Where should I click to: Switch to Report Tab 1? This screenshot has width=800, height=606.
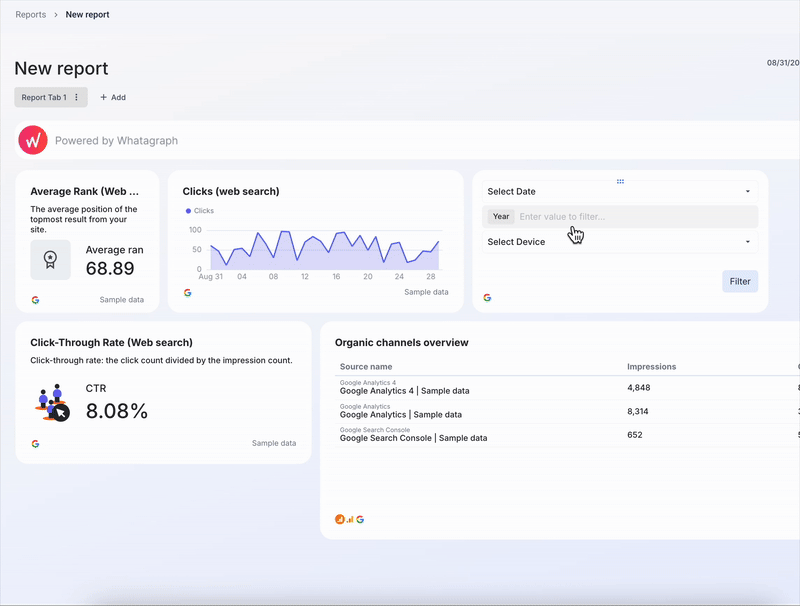pos(42,97)
